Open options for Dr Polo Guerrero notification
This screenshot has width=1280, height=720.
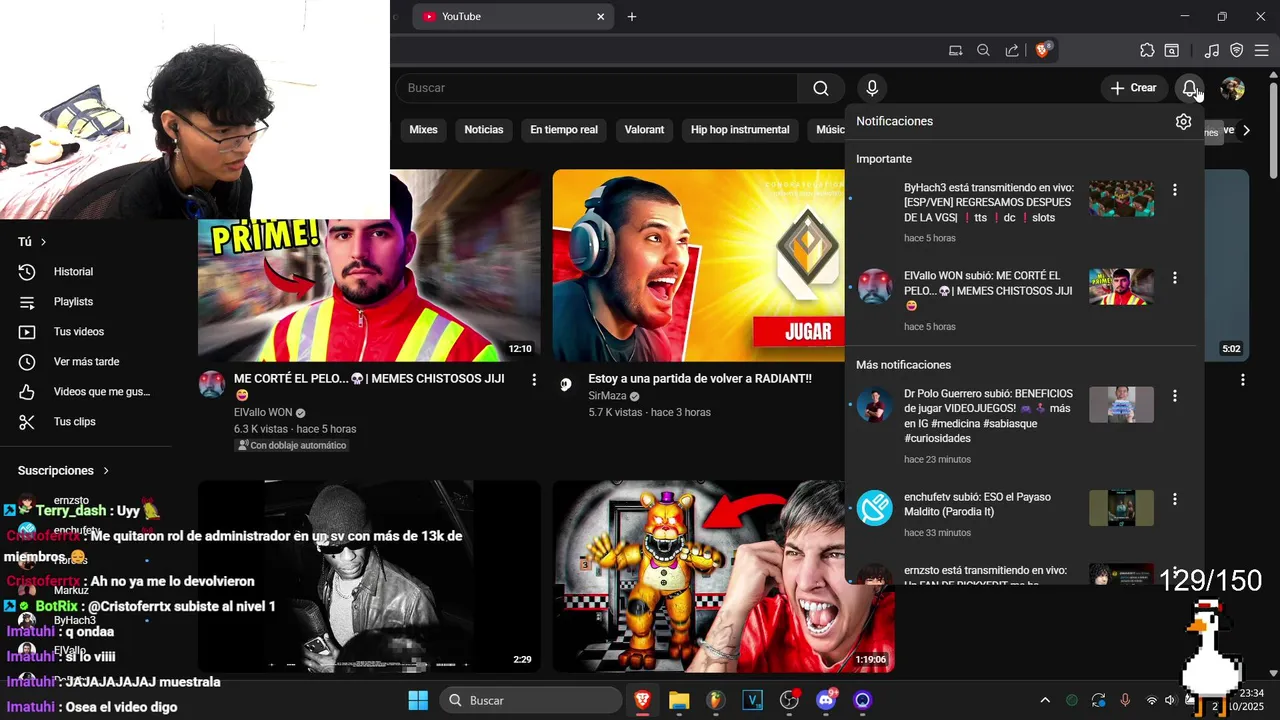(1175, 396)
